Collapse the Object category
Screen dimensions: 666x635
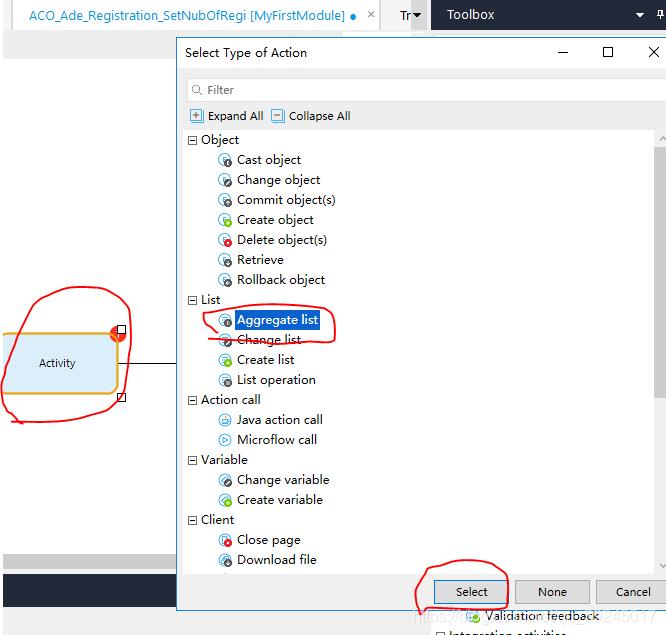(x=193, y=140)
